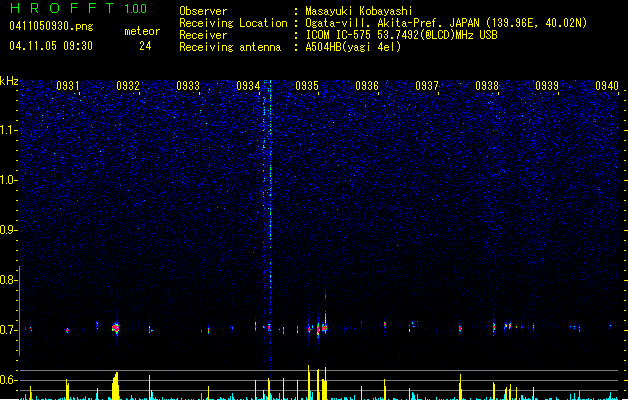Image resolution: width=629 pixels, height=400 pixels.
Task: Click the large red meteor echo near 0932
Action: point(116,328)
